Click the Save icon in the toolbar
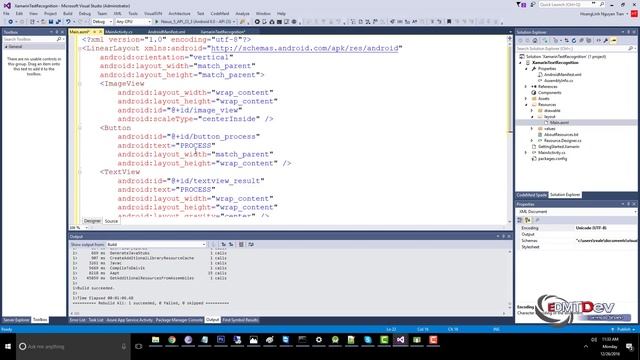The image size is (640, 360). coord(51,21)
